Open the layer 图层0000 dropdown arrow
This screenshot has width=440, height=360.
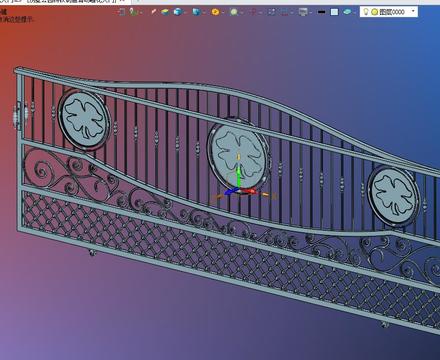pos(413,12)
